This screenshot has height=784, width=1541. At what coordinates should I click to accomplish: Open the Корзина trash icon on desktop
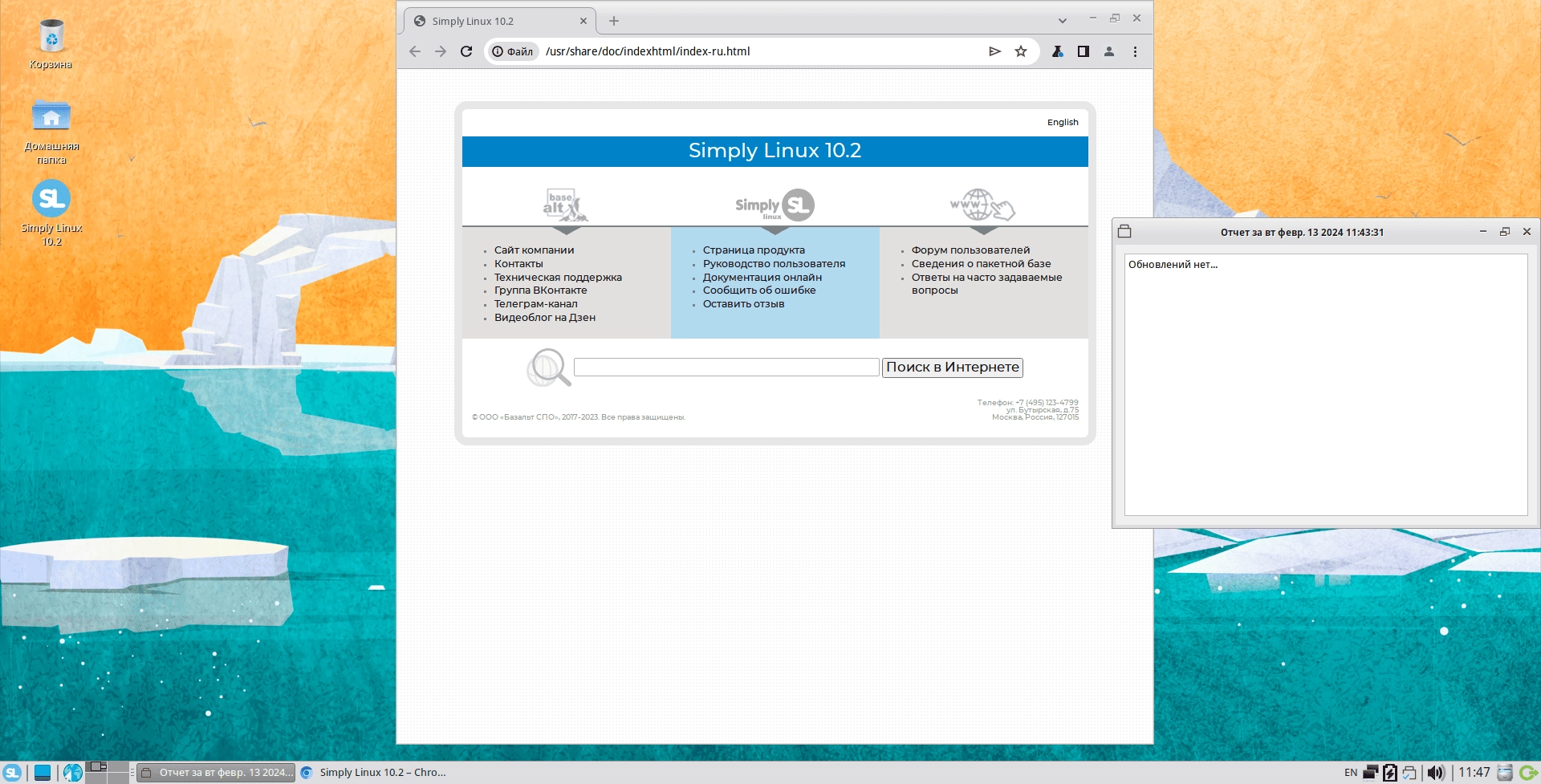coord(51,44)
